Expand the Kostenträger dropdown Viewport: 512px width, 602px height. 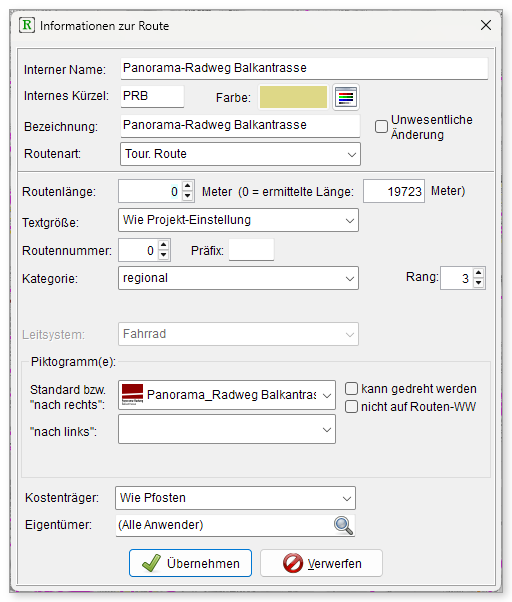235,498
